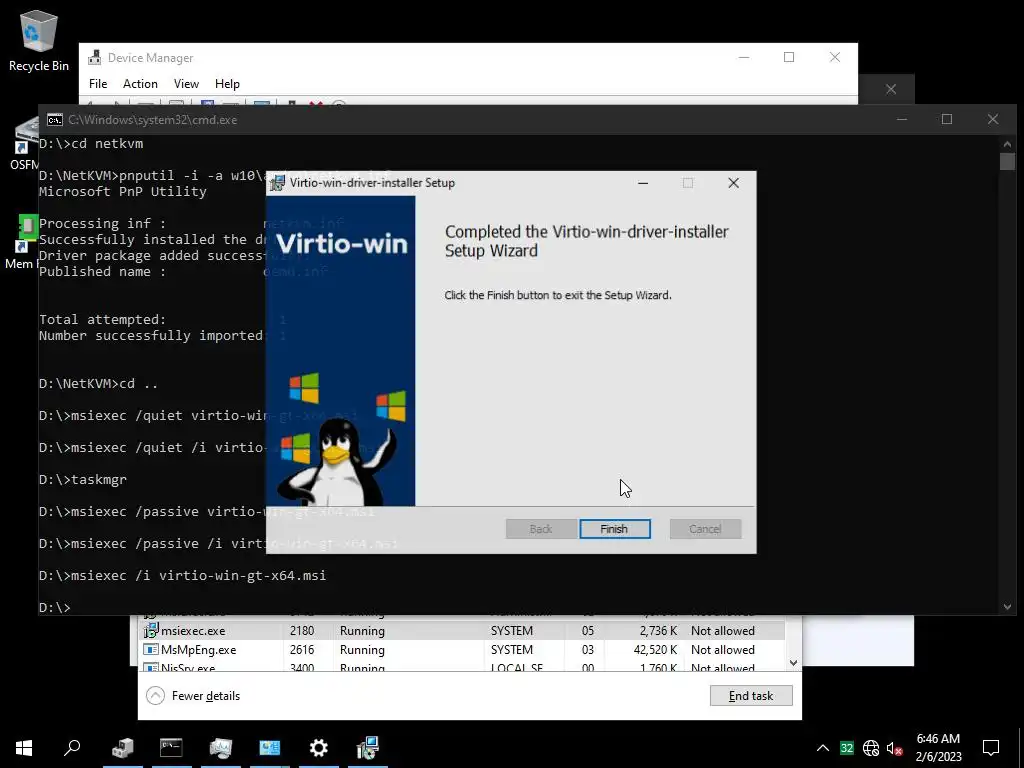Screen dimensions: 1024x768
Task: Click Virtio-win banner image with penguin
Action: point(340,351)
